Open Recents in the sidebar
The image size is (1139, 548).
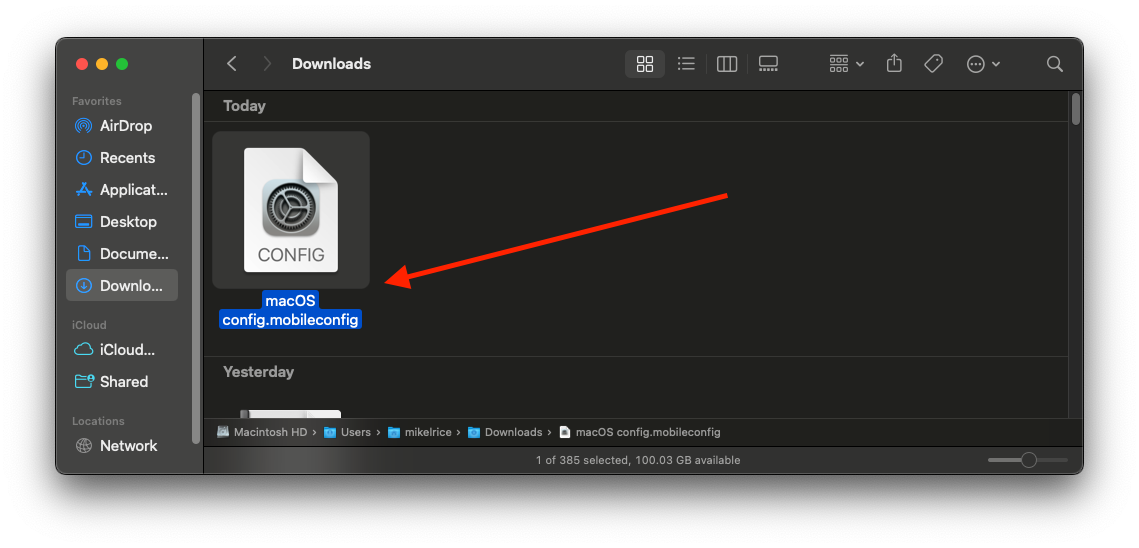122,158
